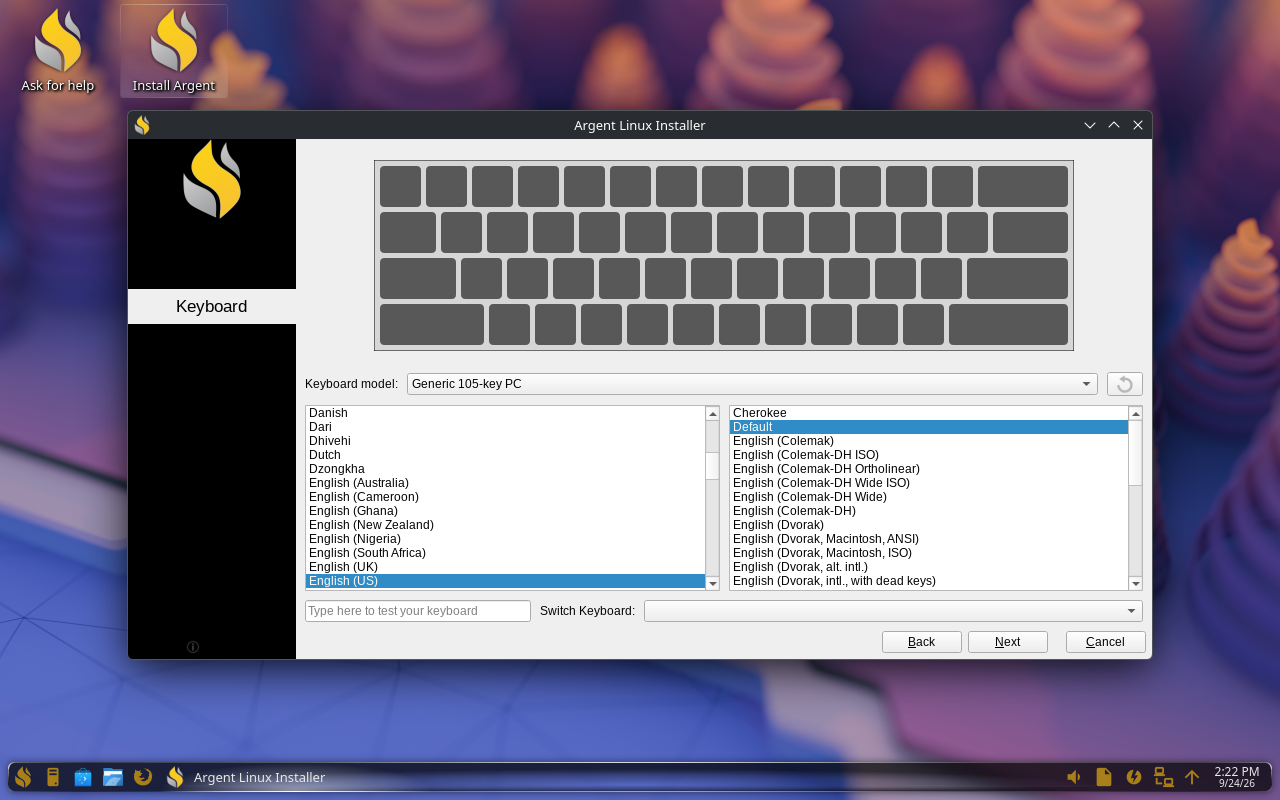
Task: Click the power/updates tray icon
Action: click(1134, 777)
